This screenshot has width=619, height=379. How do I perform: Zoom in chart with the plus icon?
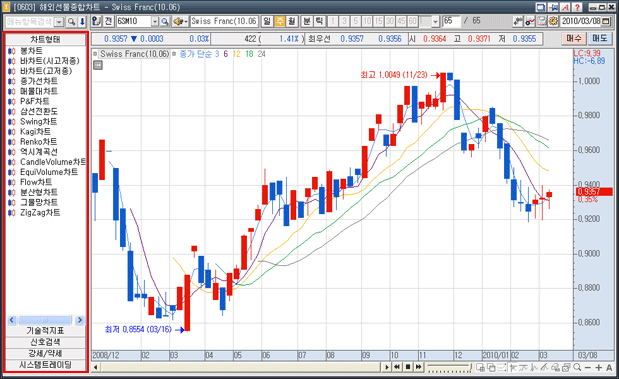pos(598,368)
